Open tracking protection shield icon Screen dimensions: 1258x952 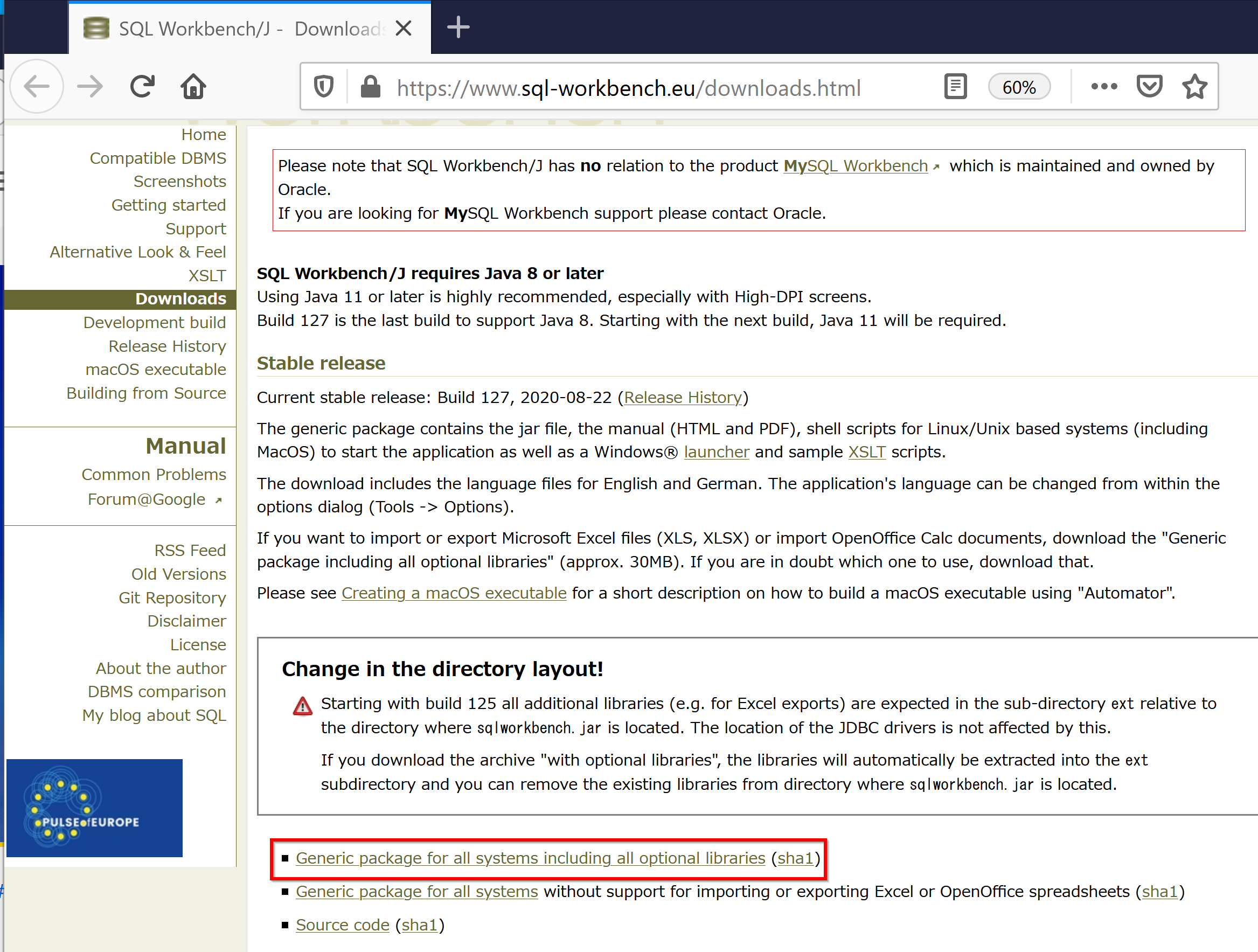pyautogui.click(x=324, y=87)
